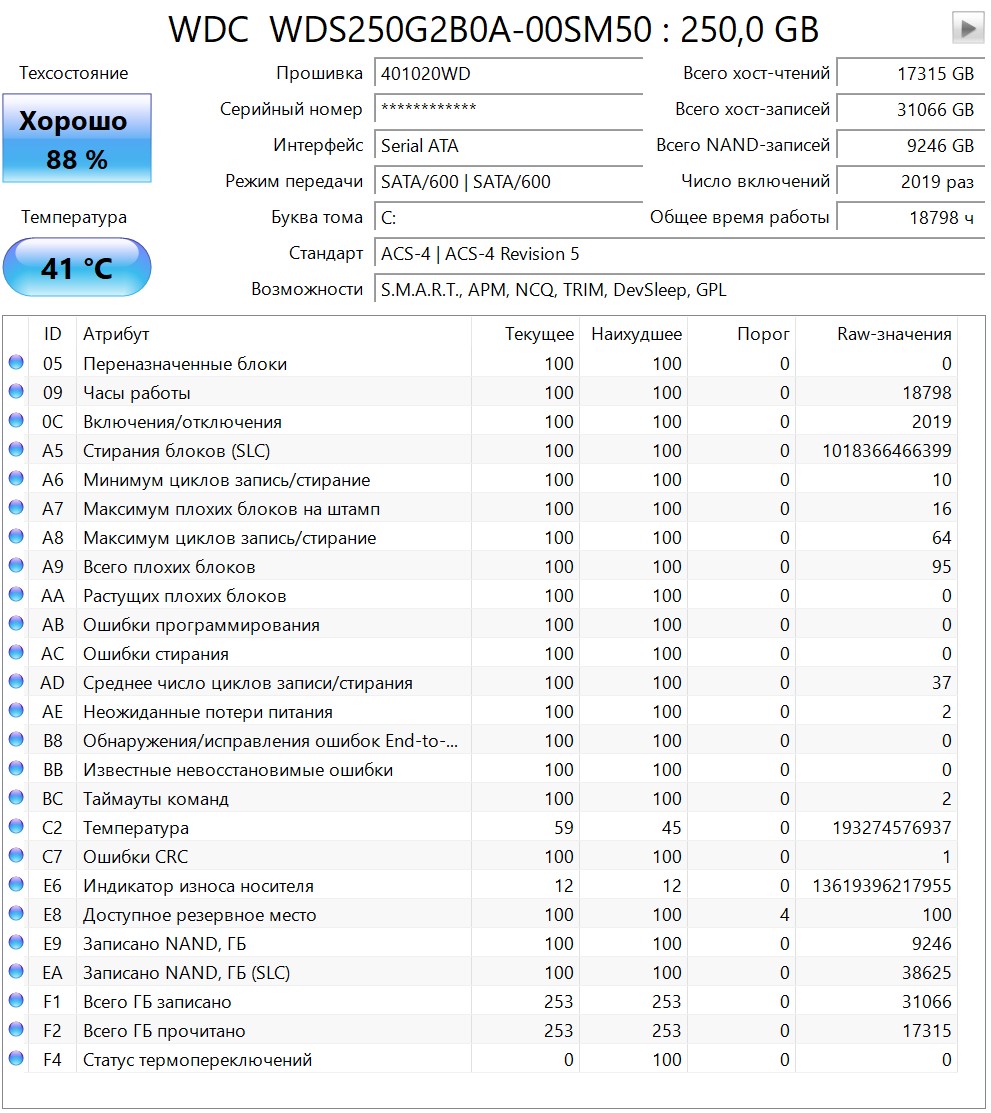Click status icon of BB Известные невосстановимые ошибки

coord(16,769)
